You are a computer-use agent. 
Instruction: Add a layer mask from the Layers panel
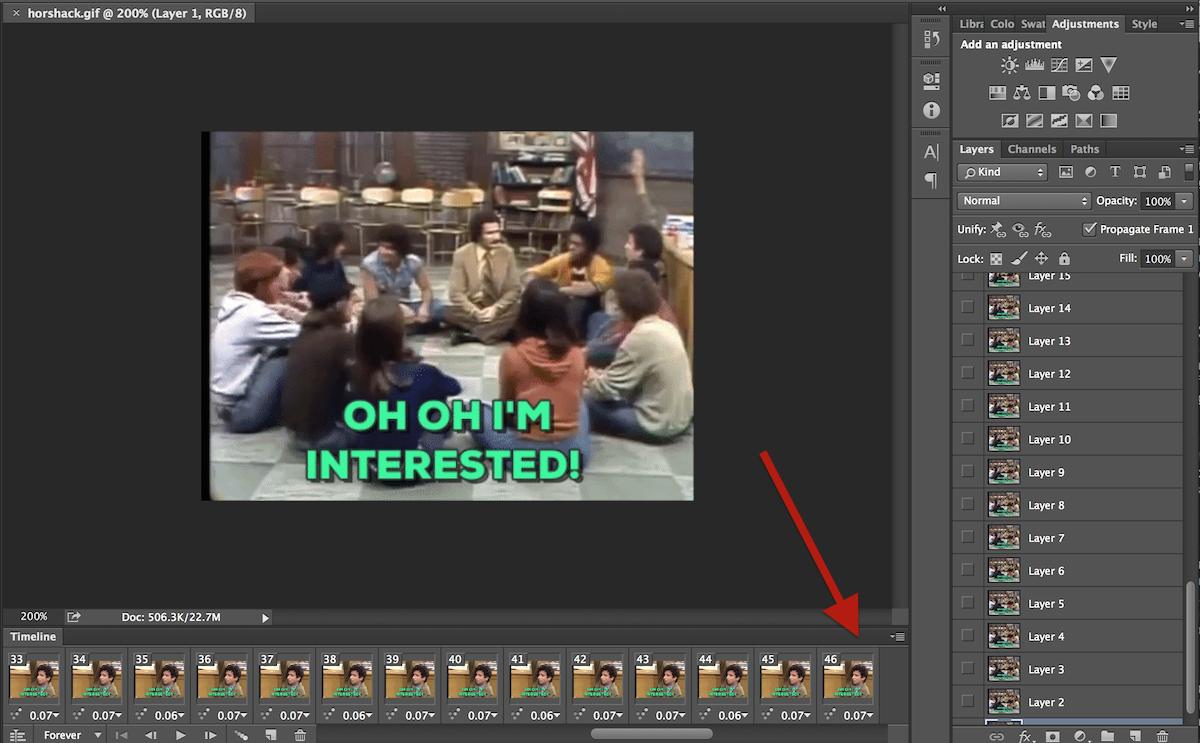(x=1052, y=735)
